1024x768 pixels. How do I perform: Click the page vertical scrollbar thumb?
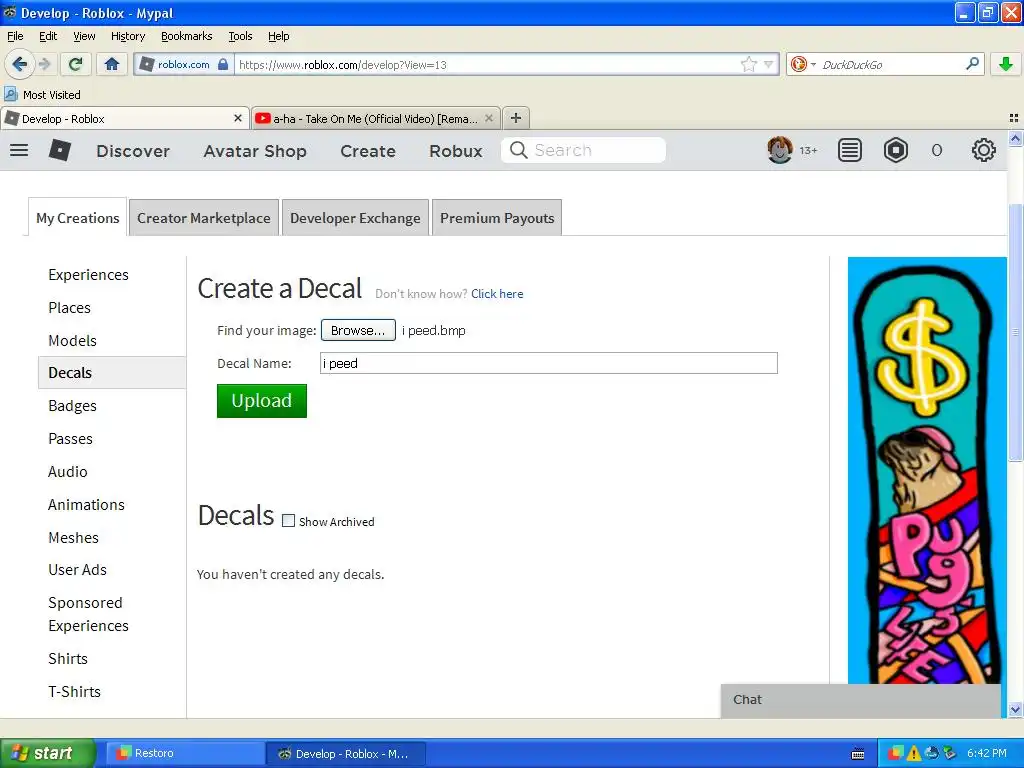click(x=1015, y=332)
